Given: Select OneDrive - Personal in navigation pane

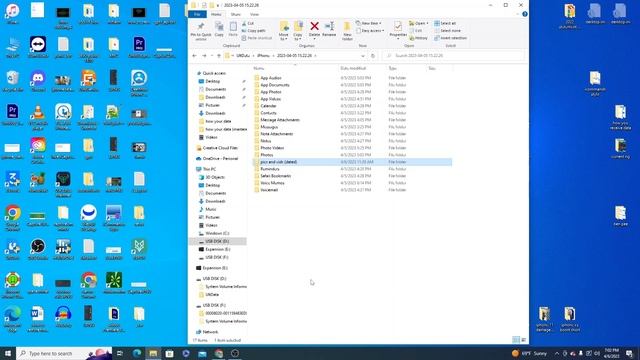Looking at the screenshot, I should 220,158.
